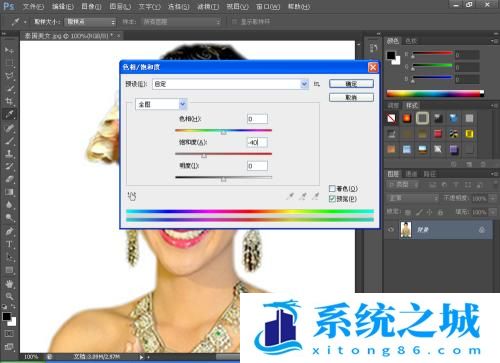Screen dimensions: 500x363
Task: Open the 编辑(E) menu
Action: pos(63,6)
